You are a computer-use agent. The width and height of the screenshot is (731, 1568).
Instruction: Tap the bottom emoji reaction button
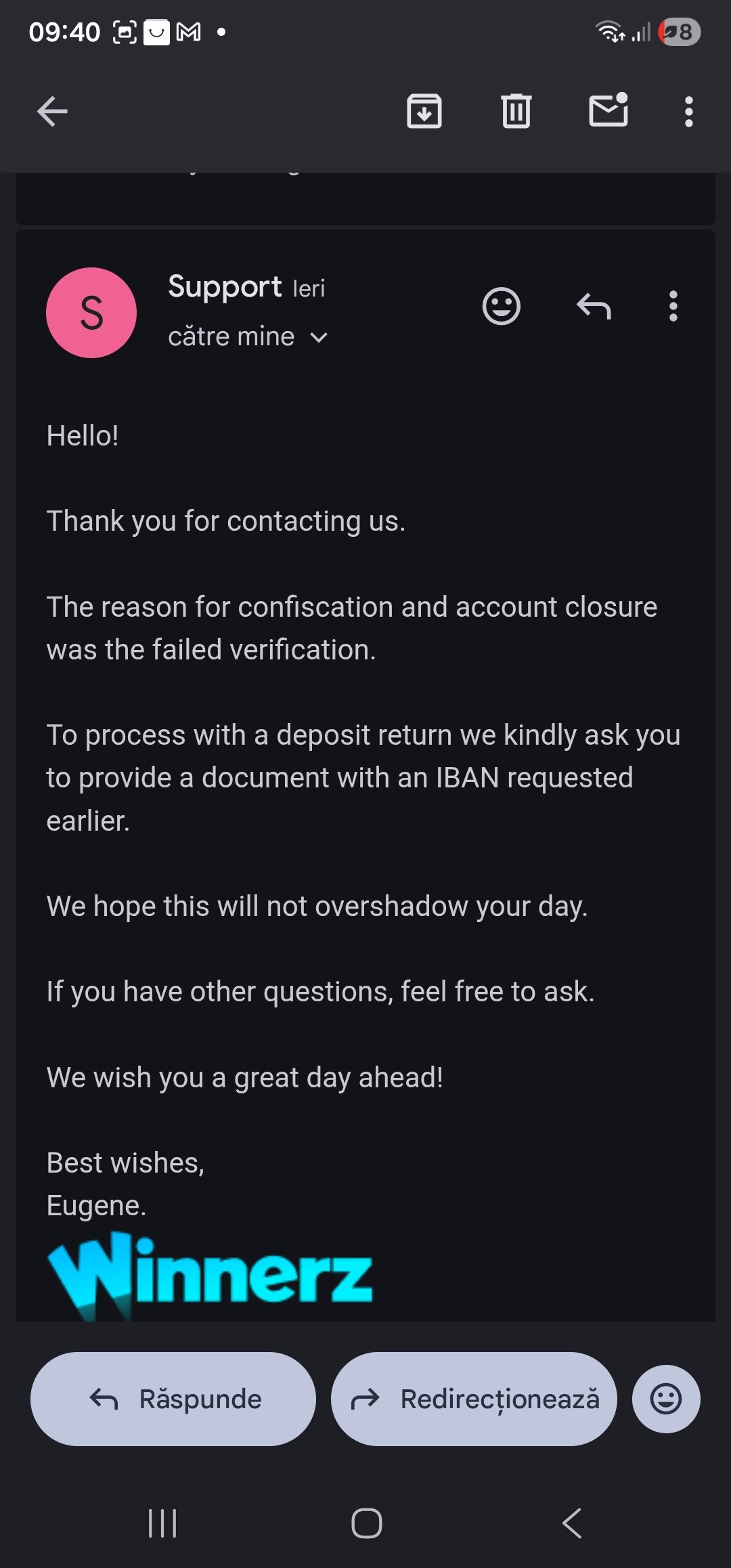[666, 1399]
